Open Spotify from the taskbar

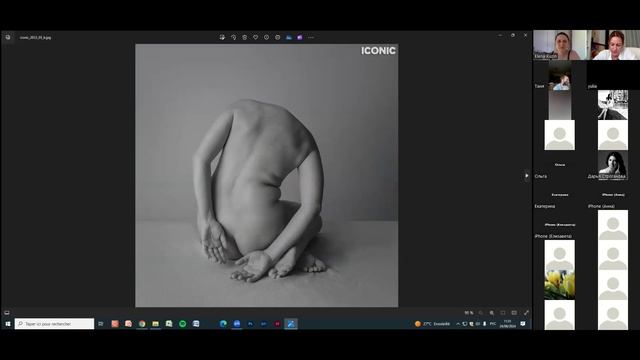[182, 324]
